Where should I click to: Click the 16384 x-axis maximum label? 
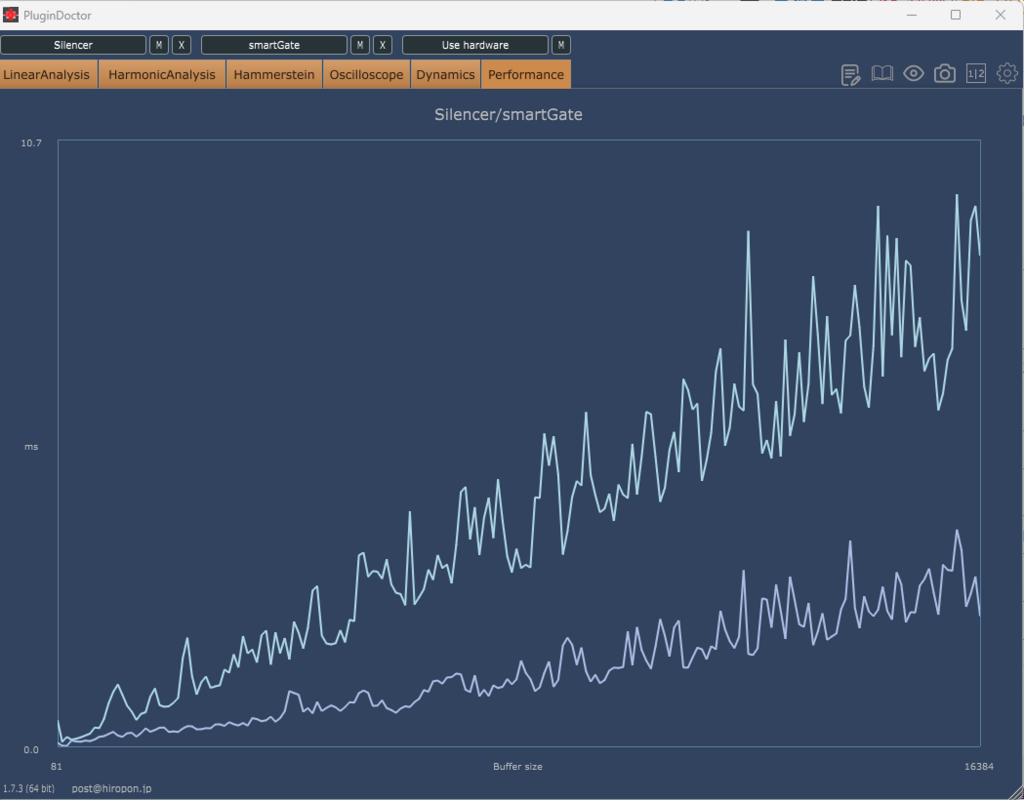(x=979, y=767)
